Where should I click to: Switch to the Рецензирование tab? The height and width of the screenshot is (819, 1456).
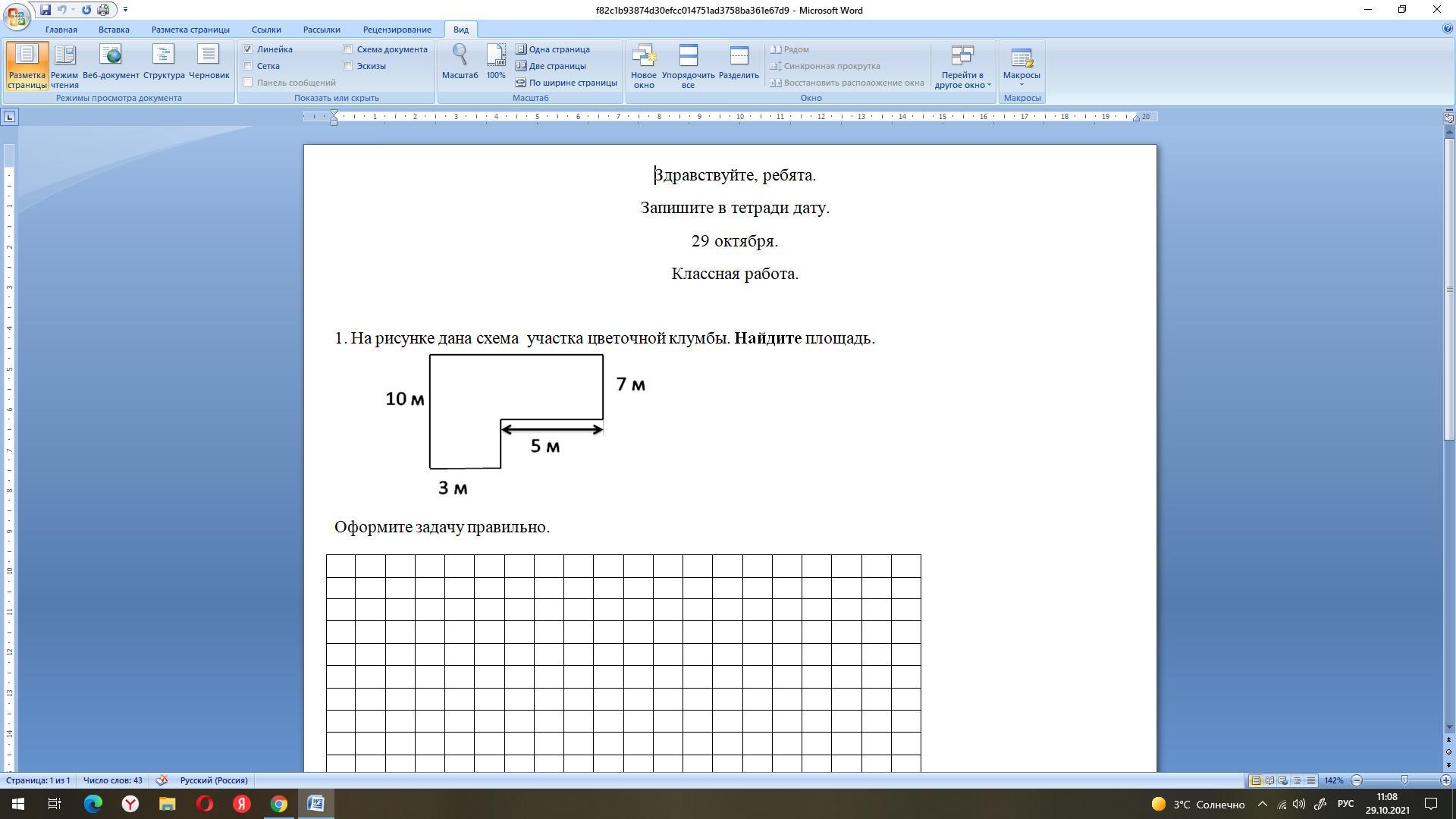click(x=397, y=30)
